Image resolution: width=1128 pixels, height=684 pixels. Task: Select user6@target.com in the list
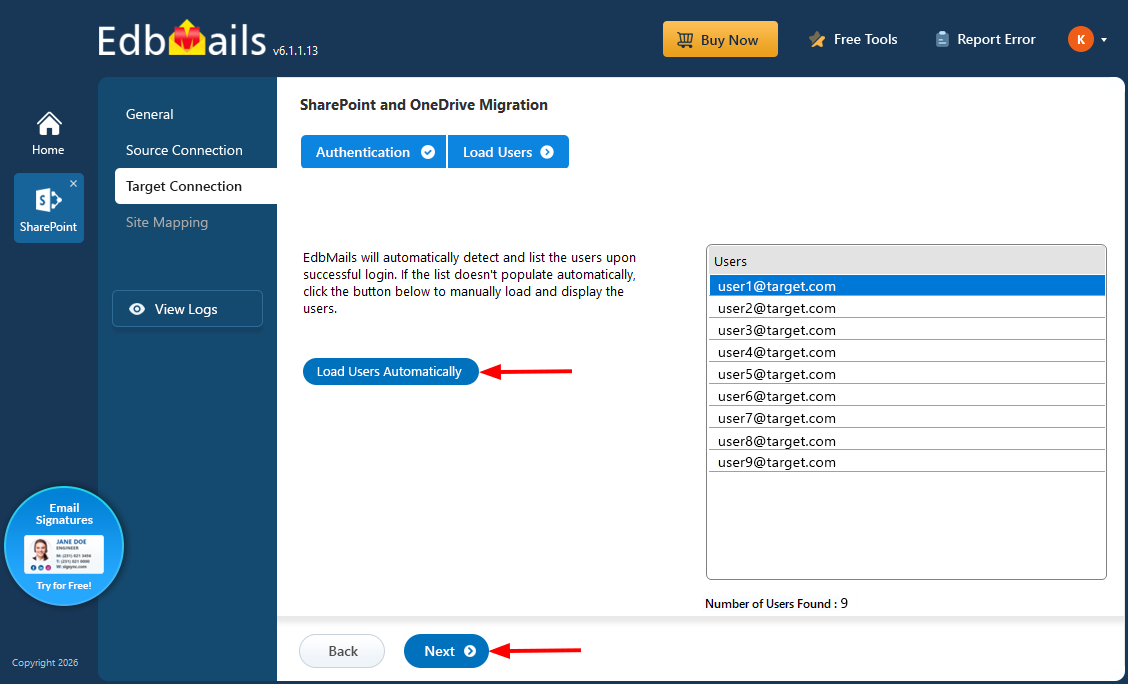906,396
